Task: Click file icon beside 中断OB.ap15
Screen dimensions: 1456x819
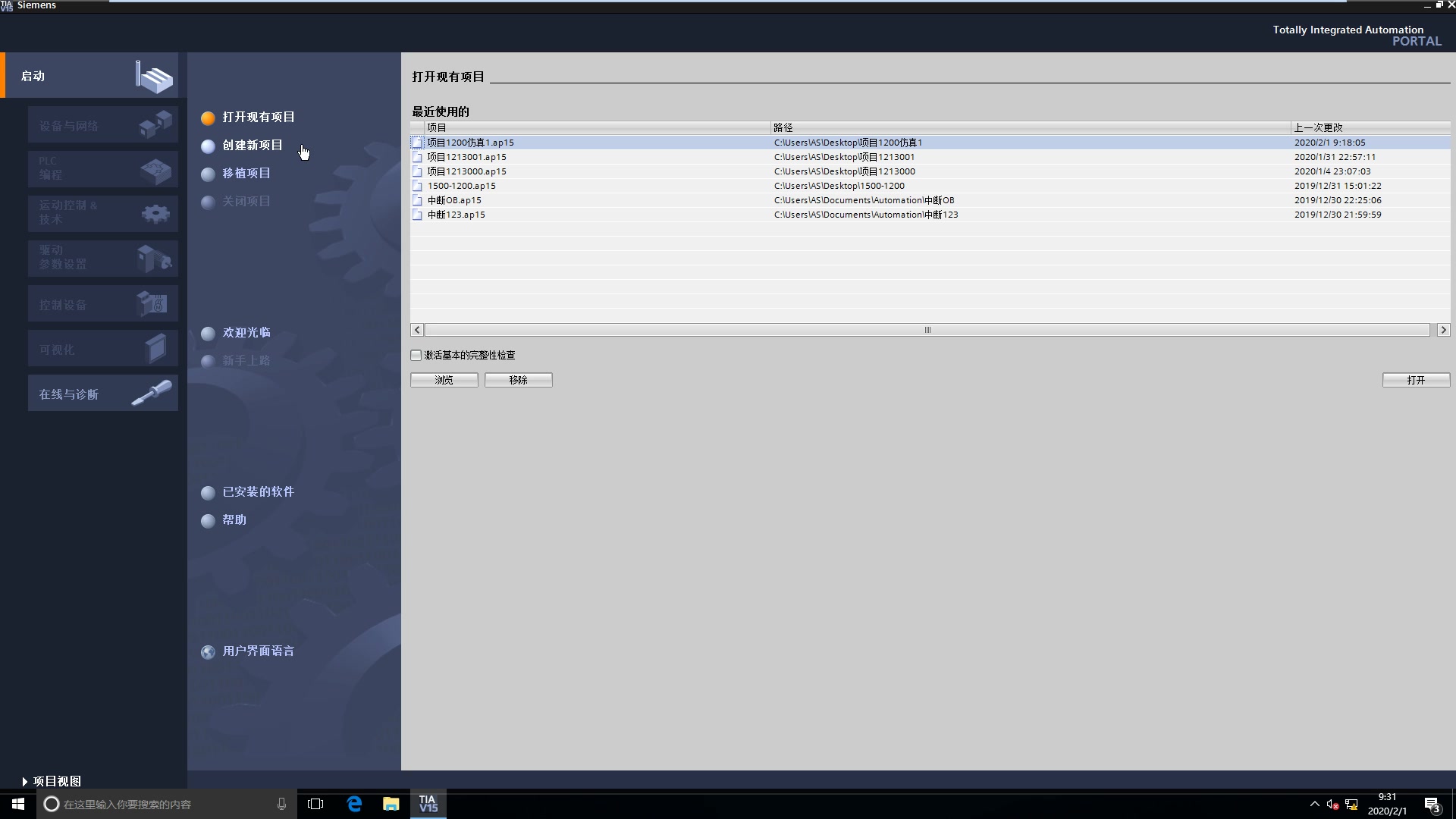Action: coord(417,200)
